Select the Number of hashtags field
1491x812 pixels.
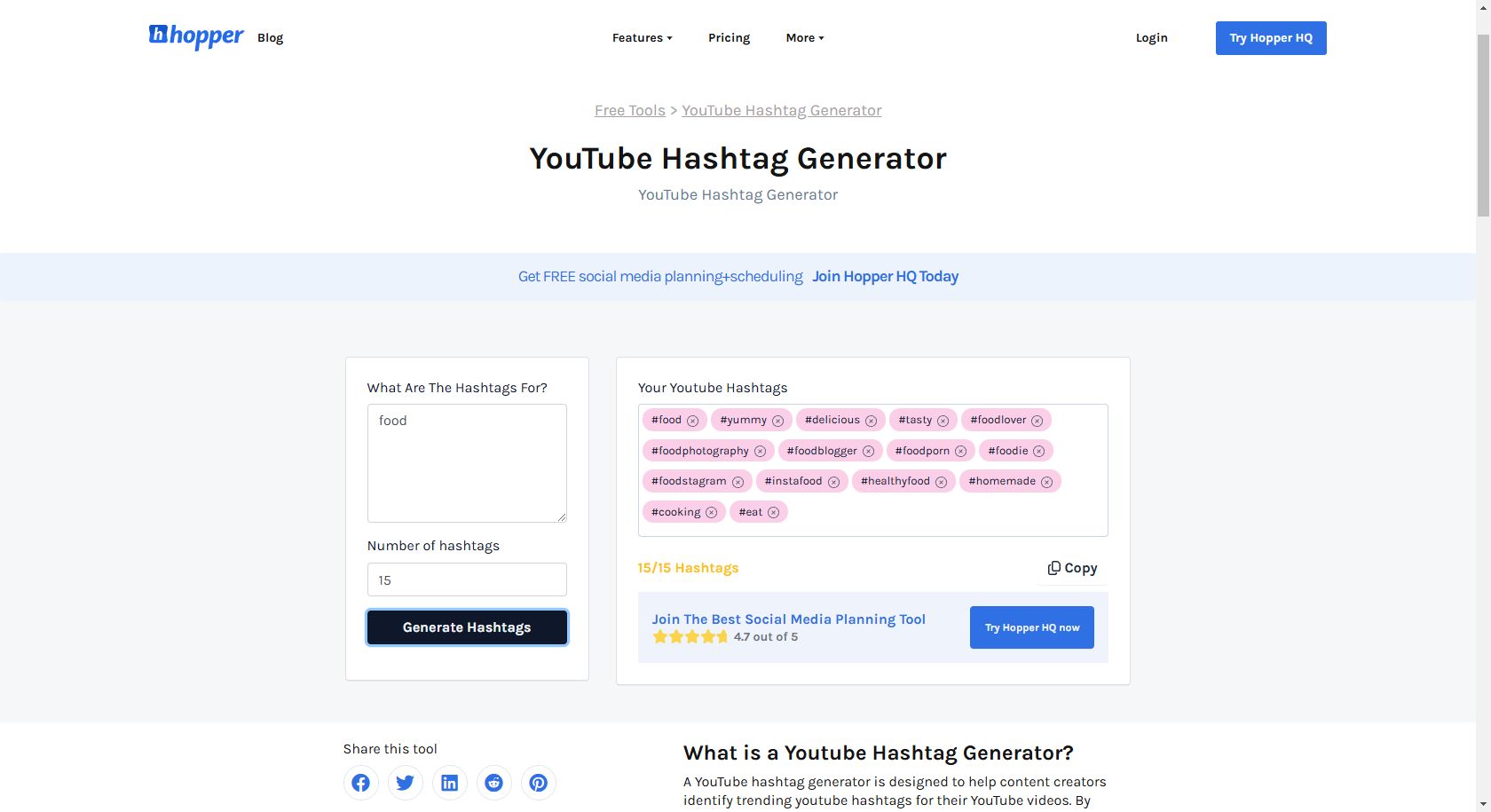point(467,579)
